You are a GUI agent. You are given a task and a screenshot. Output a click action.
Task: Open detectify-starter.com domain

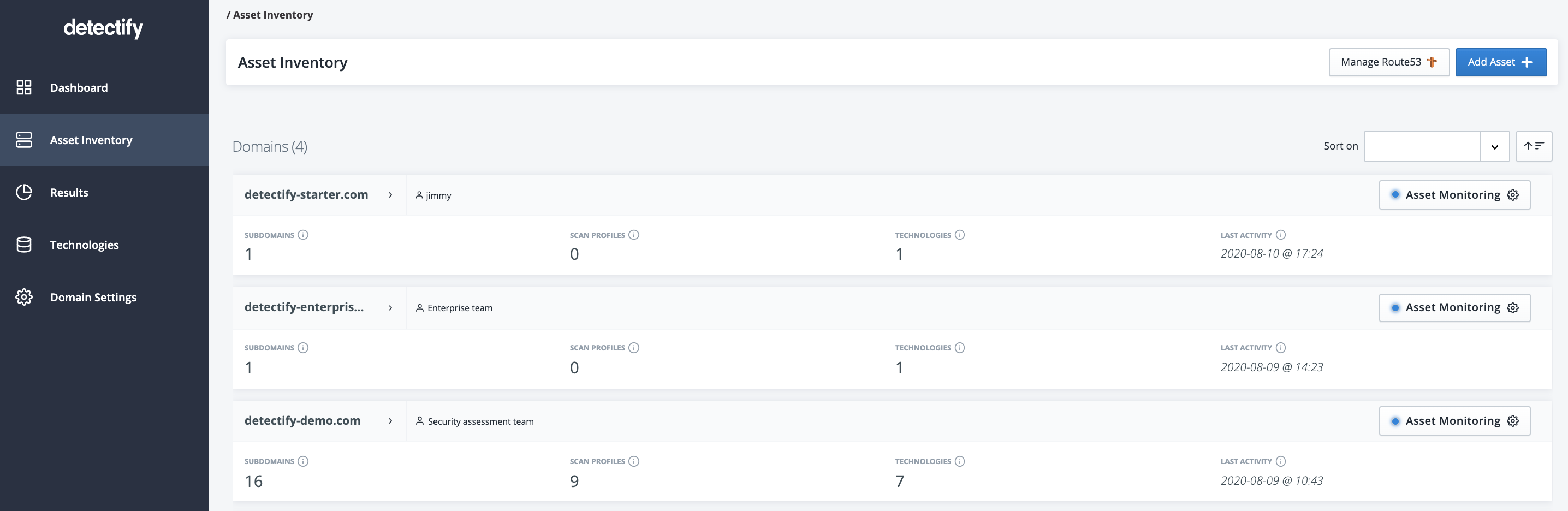[306, 195]
